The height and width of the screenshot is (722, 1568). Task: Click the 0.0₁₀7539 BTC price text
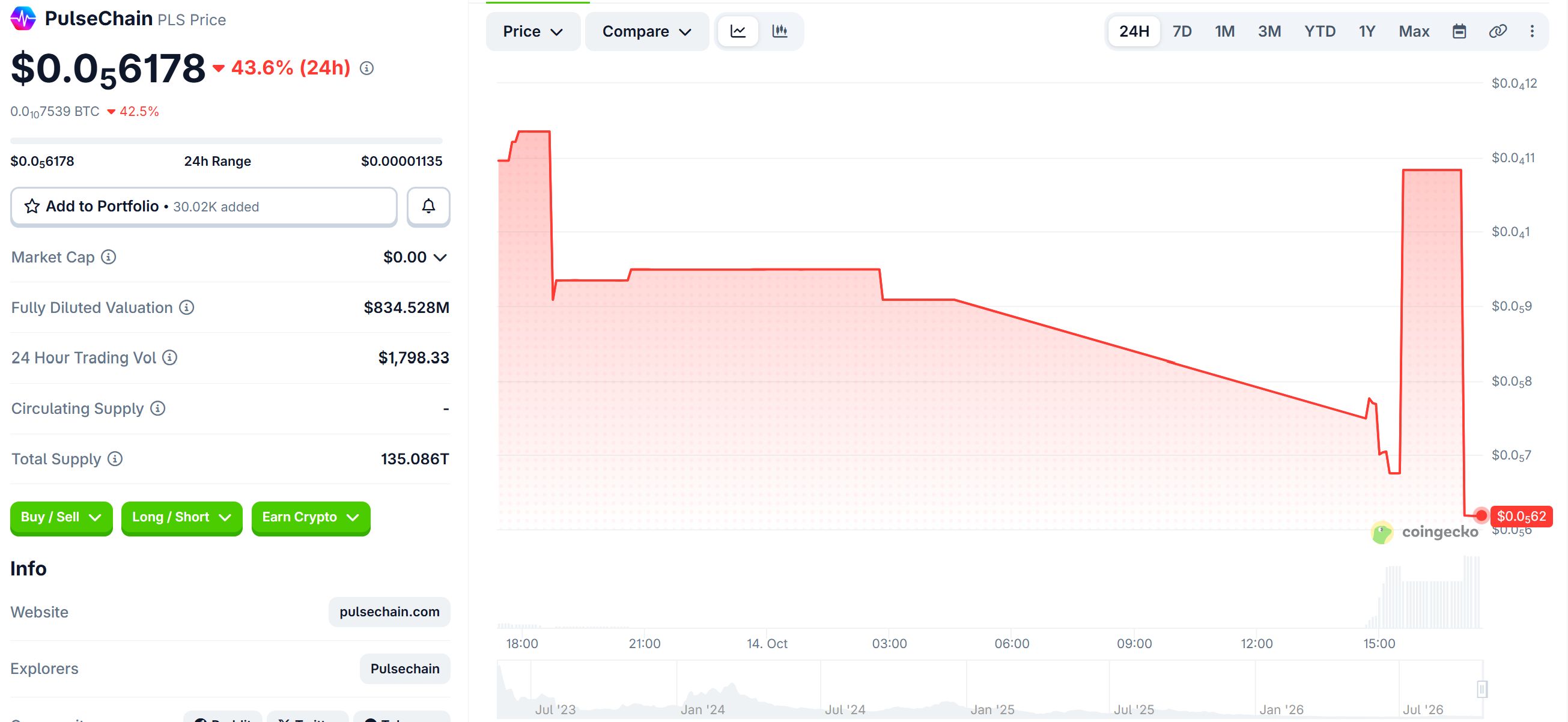55,112
